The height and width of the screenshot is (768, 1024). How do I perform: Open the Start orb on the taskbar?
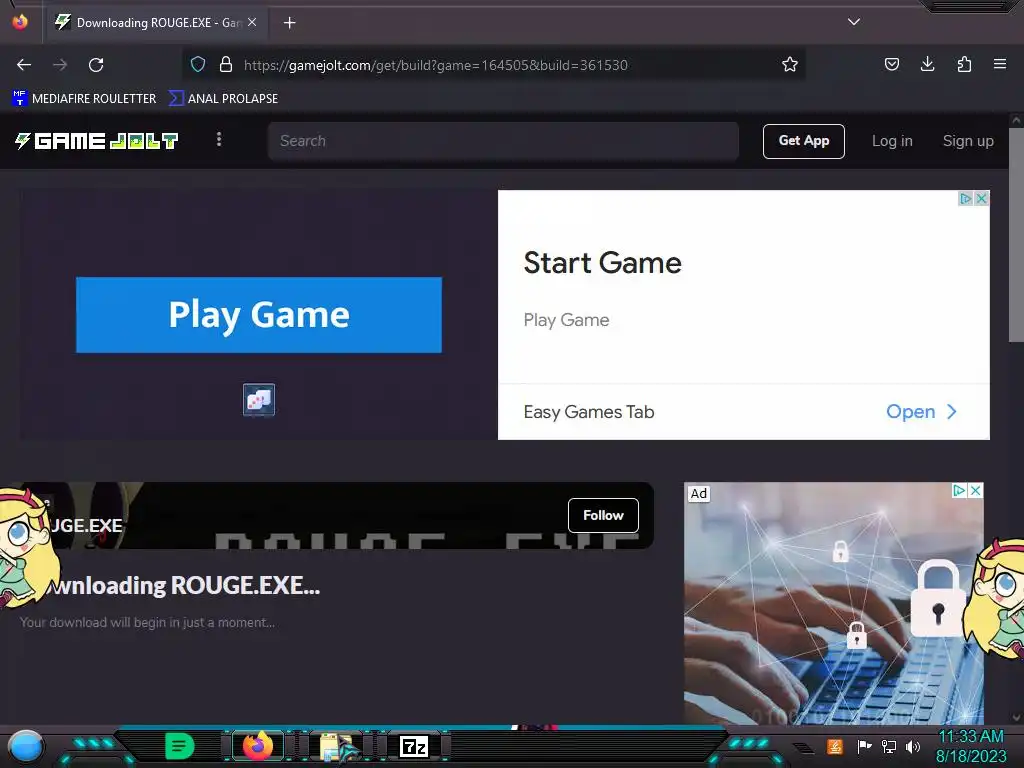tap(25, 747)
